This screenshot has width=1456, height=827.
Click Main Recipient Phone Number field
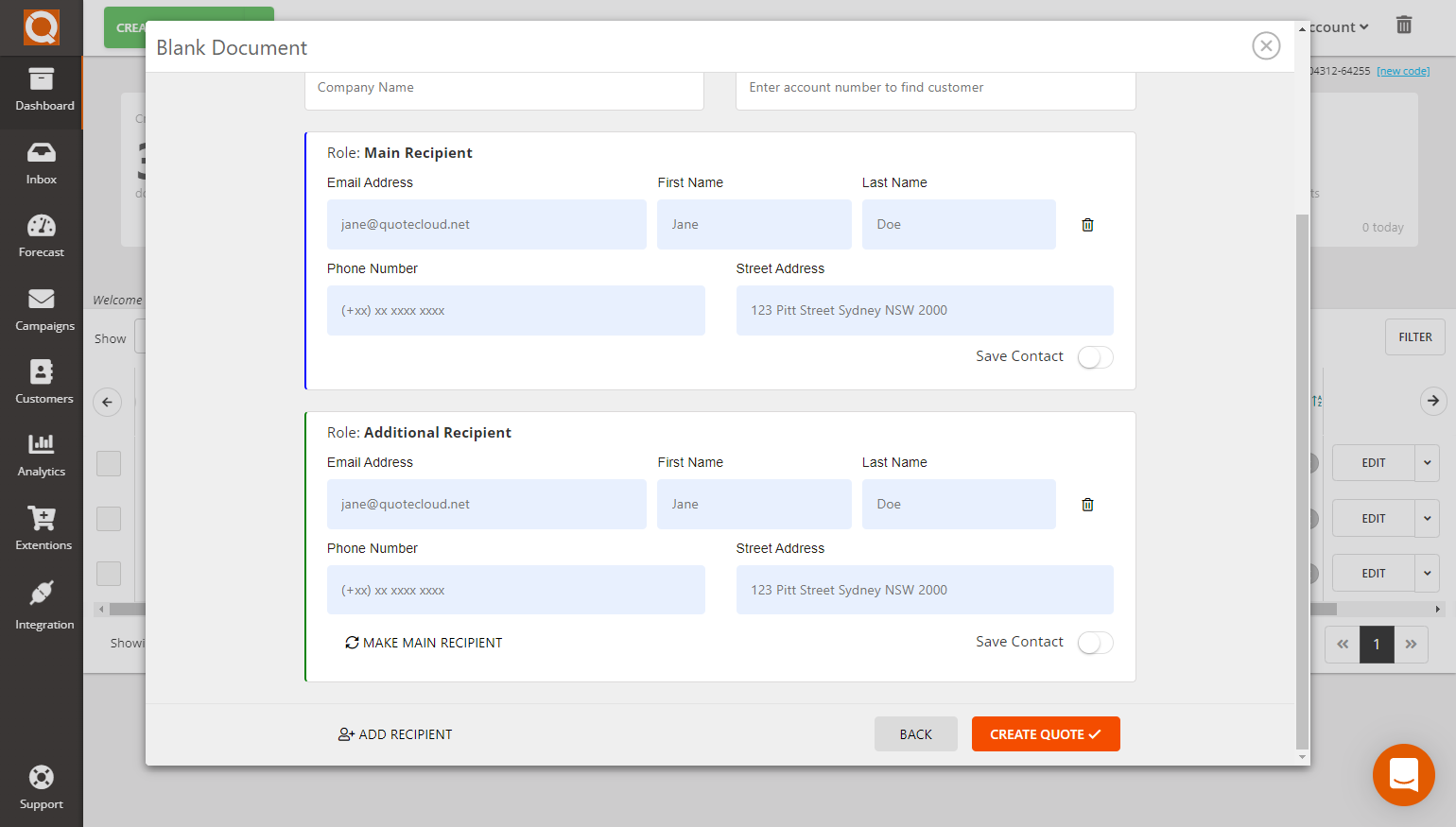pyautogui.click(x=515, y=311)
